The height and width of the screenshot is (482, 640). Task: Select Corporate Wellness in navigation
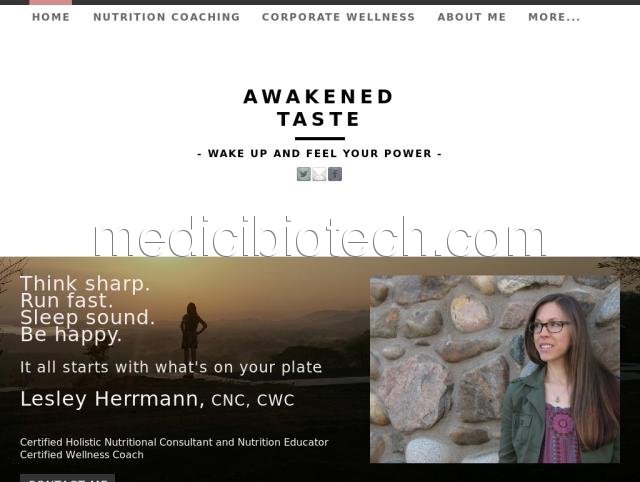(x=338, y=17)
